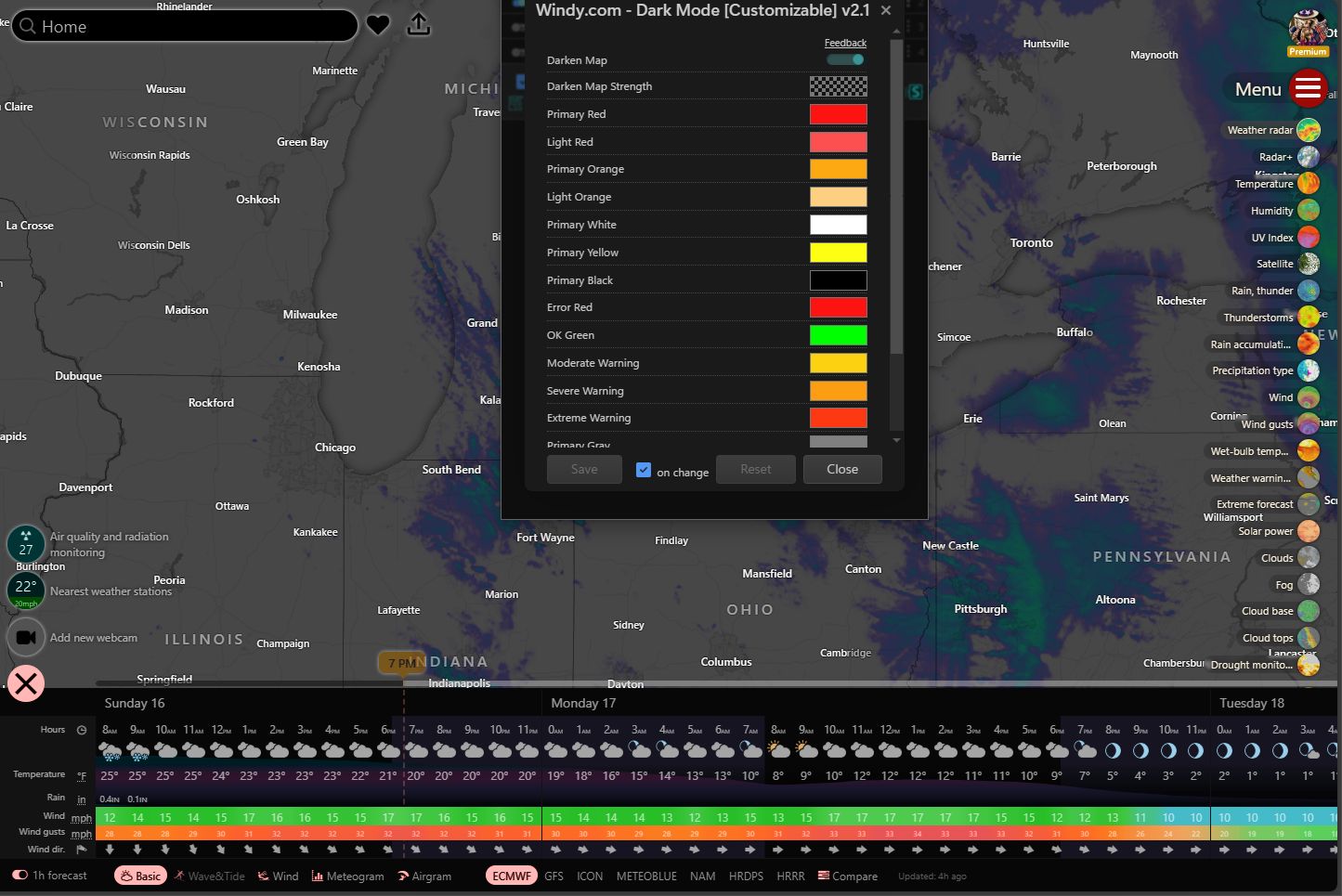
Task: Show the Fog layer
Action: point(1309,585)
